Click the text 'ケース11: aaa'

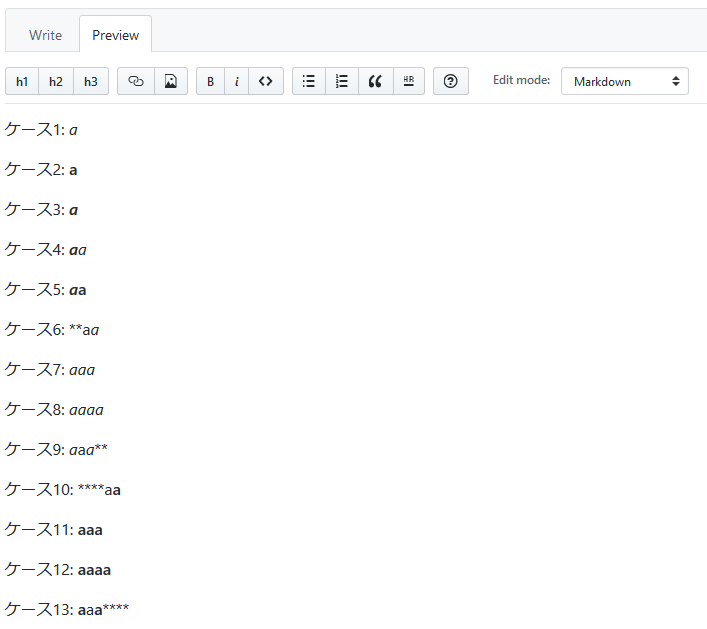tap(54, 530)
